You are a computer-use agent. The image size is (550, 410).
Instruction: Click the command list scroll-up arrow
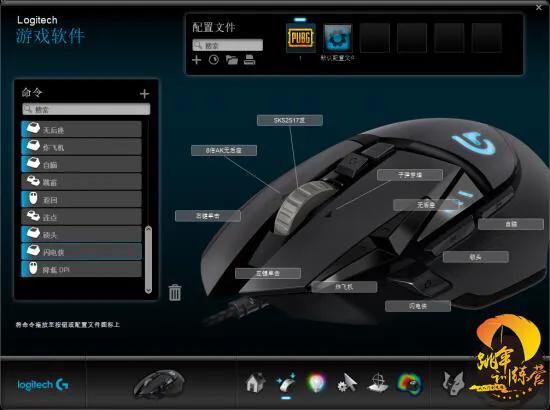(x=148, y=229)
